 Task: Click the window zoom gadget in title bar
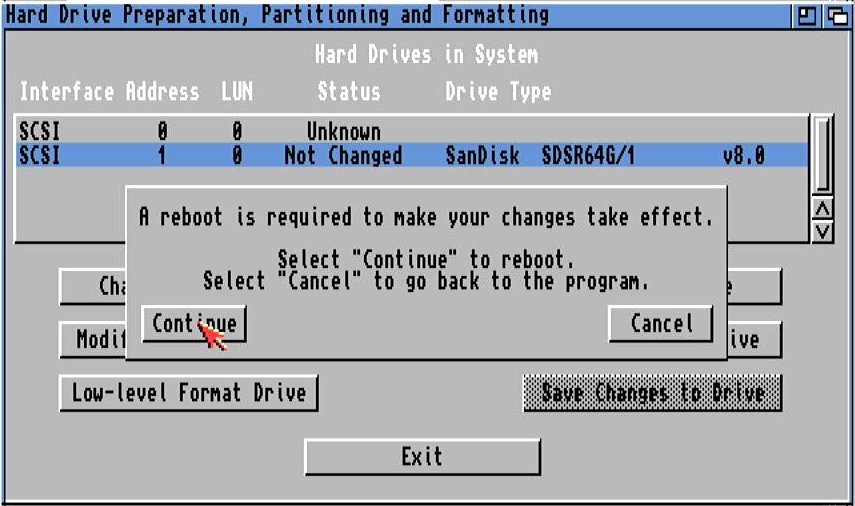[804, 15]
